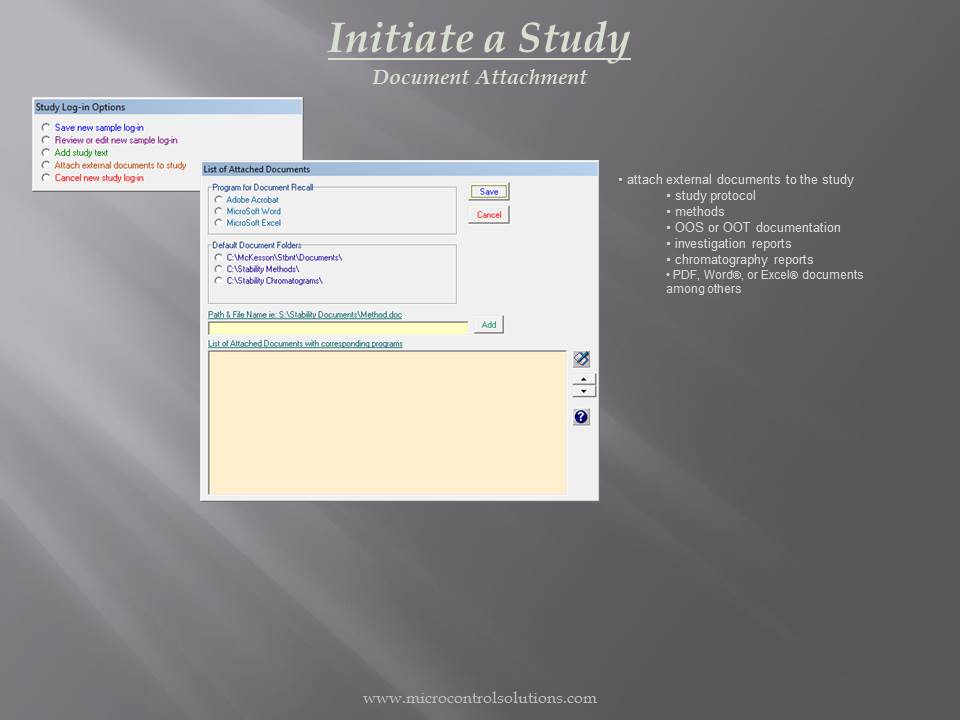
Task: Click inside the Path & File Name field
Action: [x=338, y=327]
